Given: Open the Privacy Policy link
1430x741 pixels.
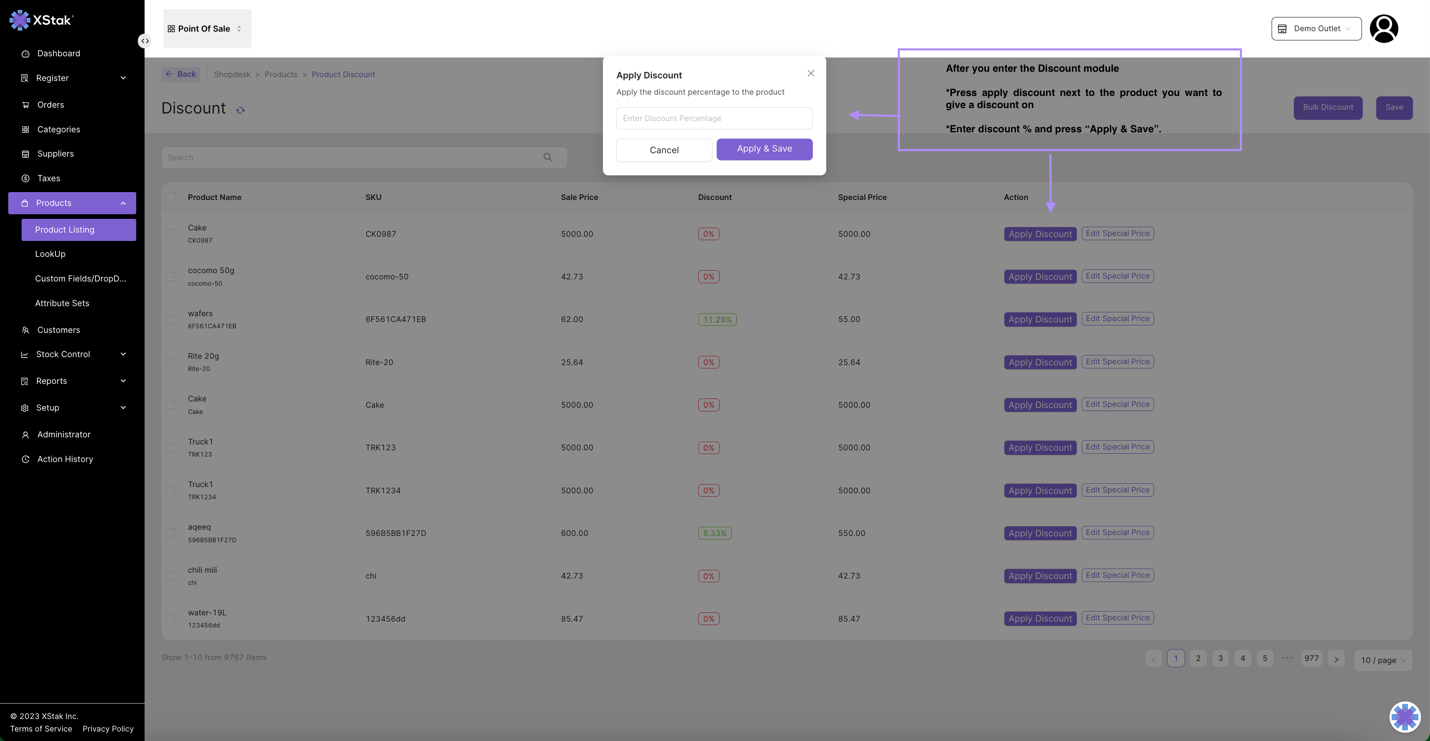Looking at the screenshot, I should pos(108,729).
